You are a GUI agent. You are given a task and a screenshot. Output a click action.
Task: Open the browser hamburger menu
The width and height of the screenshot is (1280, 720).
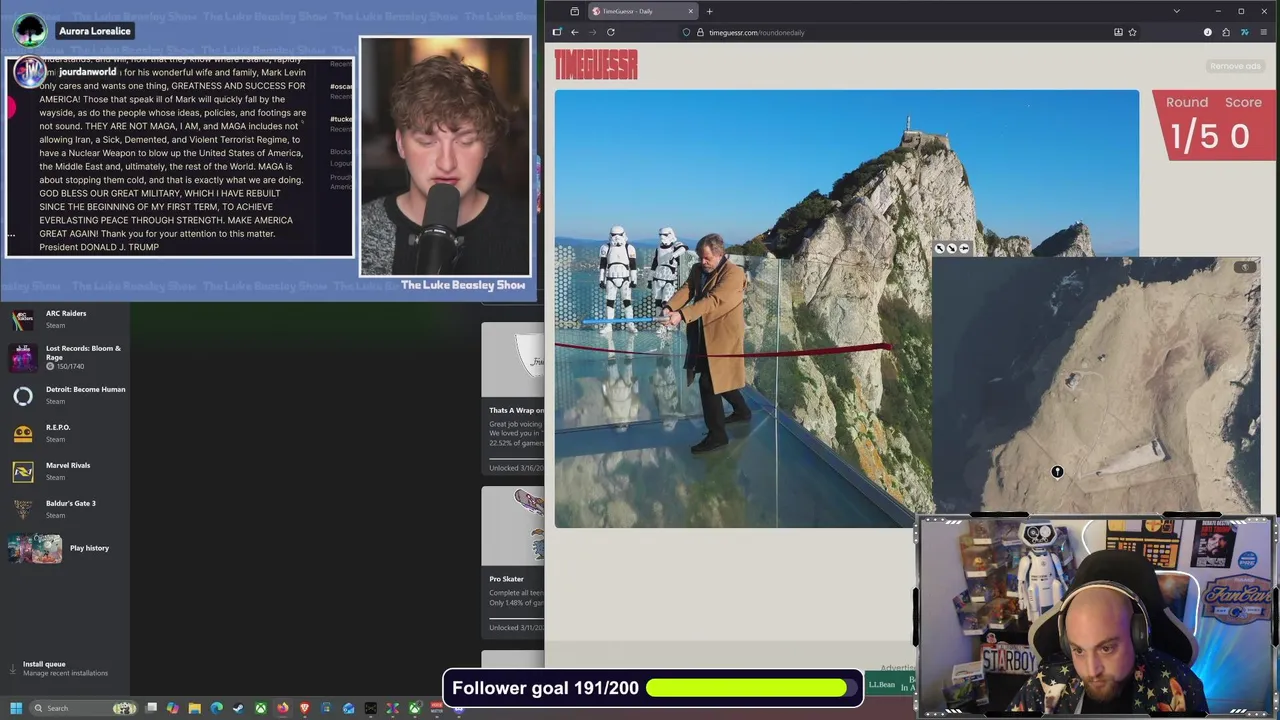click(x=1263, y=32)
